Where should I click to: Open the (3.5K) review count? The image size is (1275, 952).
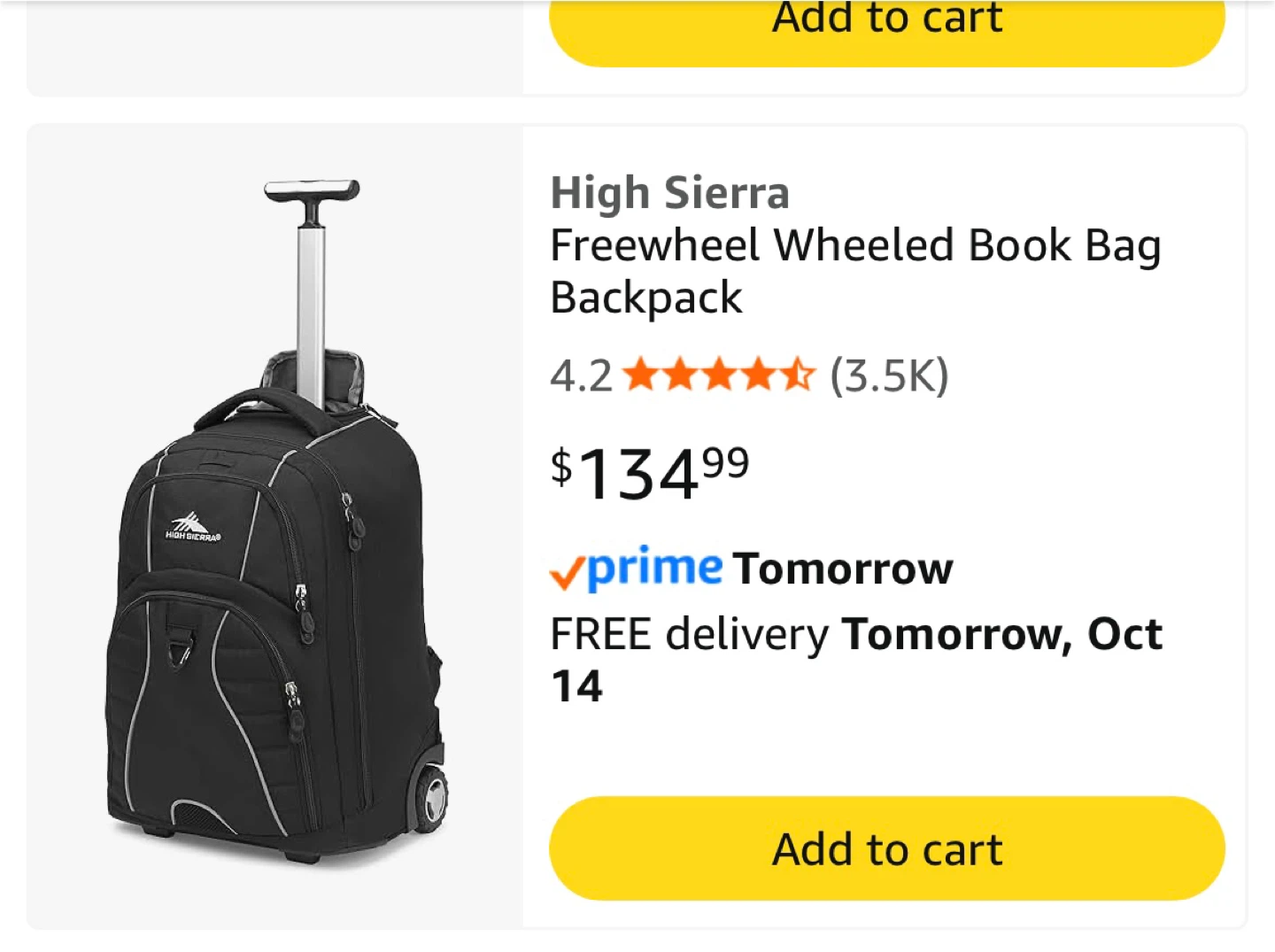889,375
